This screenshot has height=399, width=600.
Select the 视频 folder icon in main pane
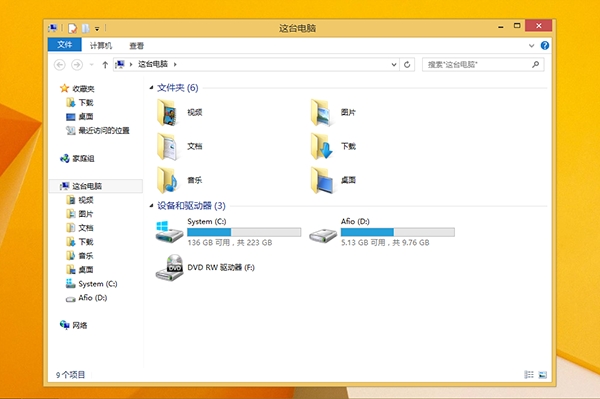pyautogui.click(x=167, y=112)
